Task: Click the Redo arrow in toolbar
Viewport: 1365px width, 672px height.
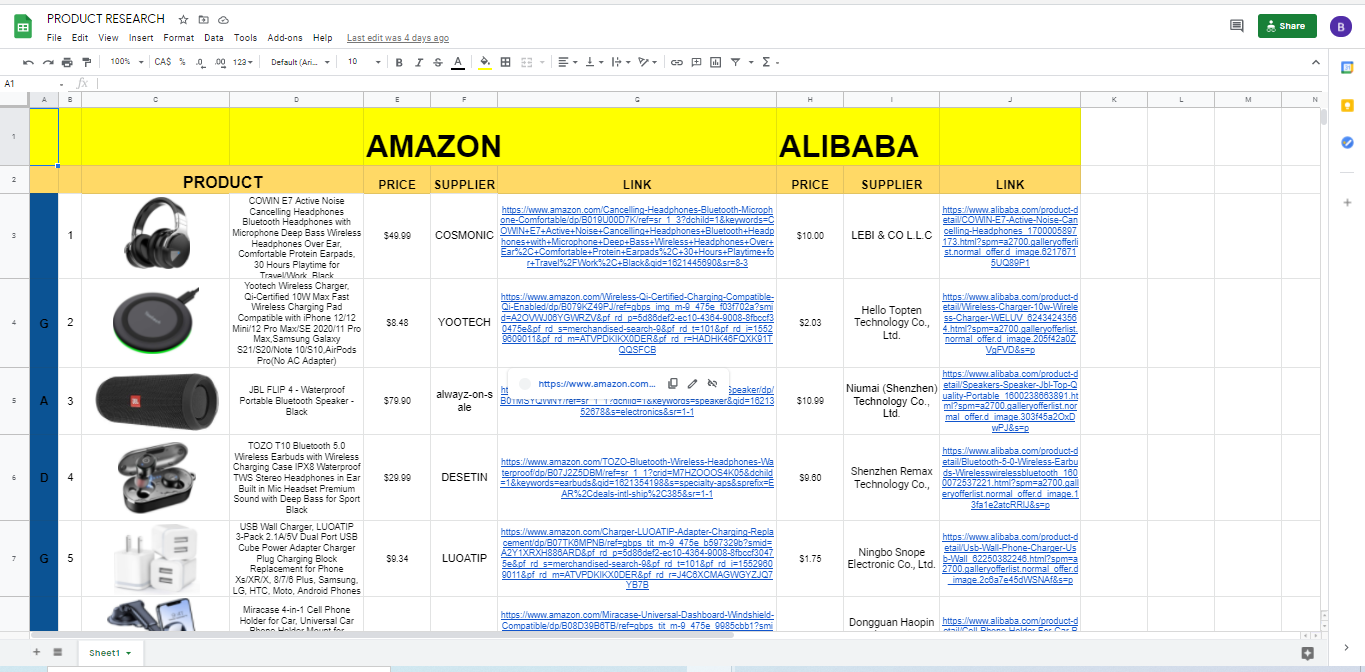Action: 48,62
